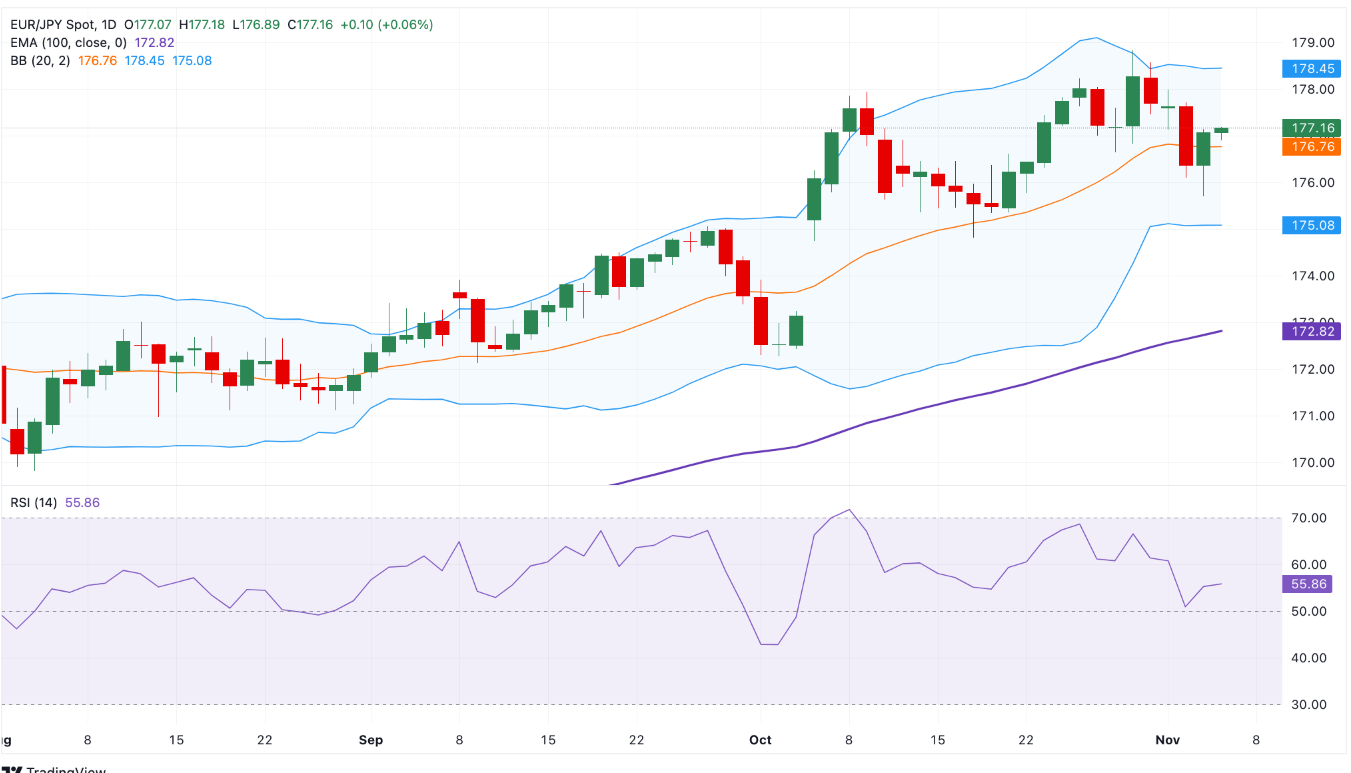Select the blue 178.45 upper band tag

click(1313, 69)
